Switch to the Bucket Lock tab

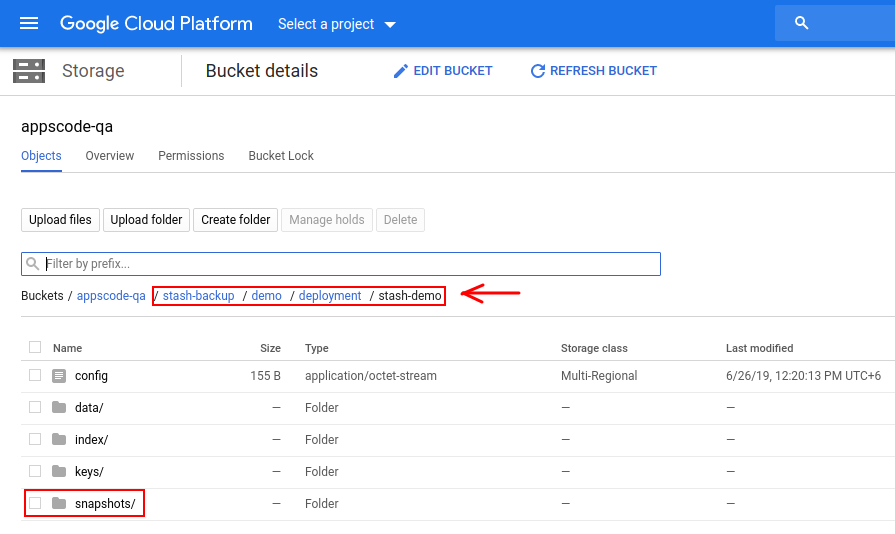[x=281, y=156]
